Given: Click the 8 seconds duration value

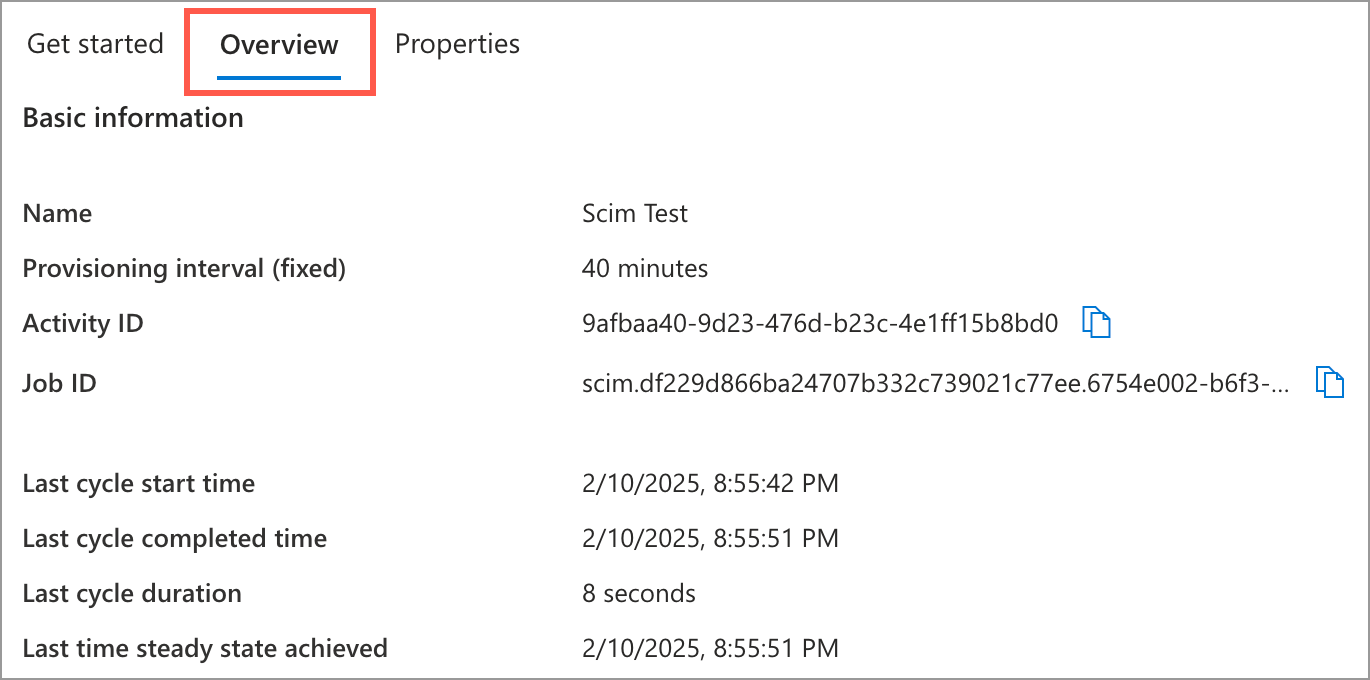Looking at the screenshot, I should click(x=638, y=593).
